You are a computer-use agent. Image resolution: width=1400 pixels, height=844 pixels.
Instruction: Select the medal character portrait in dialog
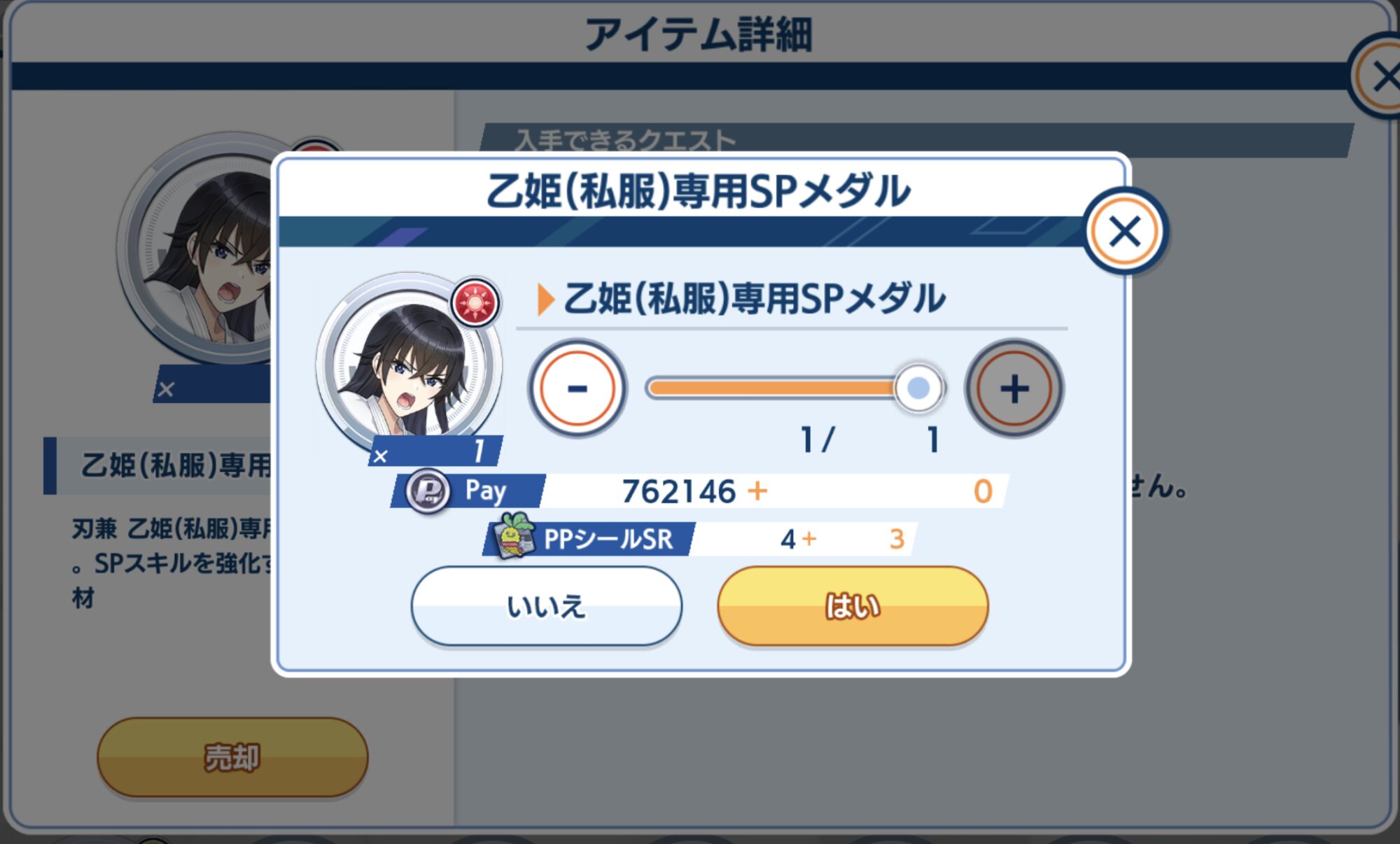pos(407,364)
